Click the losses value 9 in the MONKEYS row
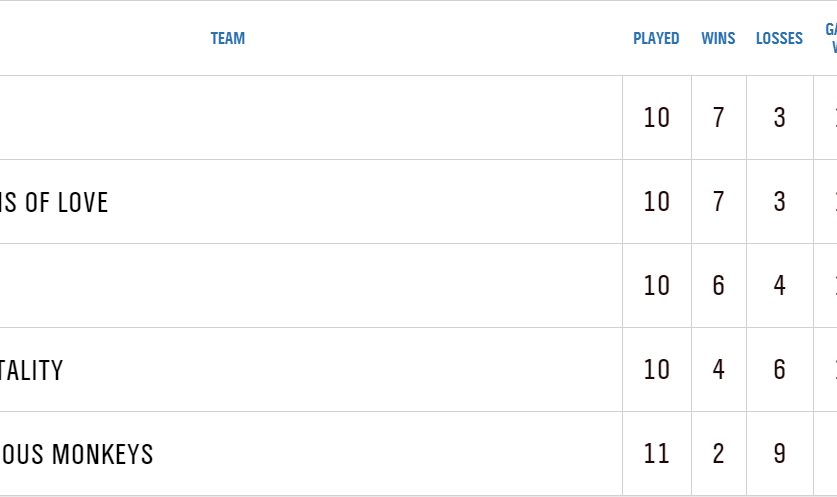The width and height of the screenshot is (837, 497). tap(780, 454)
